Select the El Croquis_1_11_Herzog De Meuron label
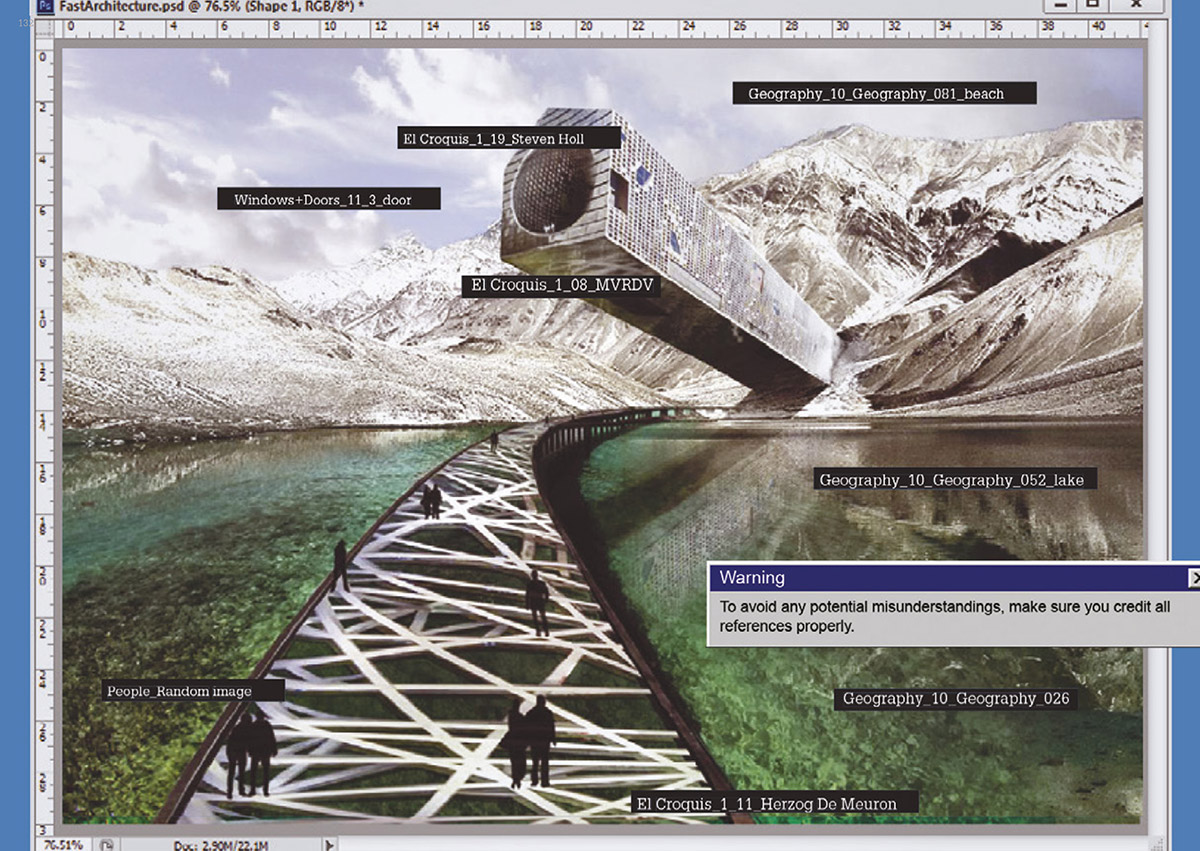The image size is (1200, 851). click(767, 803)
